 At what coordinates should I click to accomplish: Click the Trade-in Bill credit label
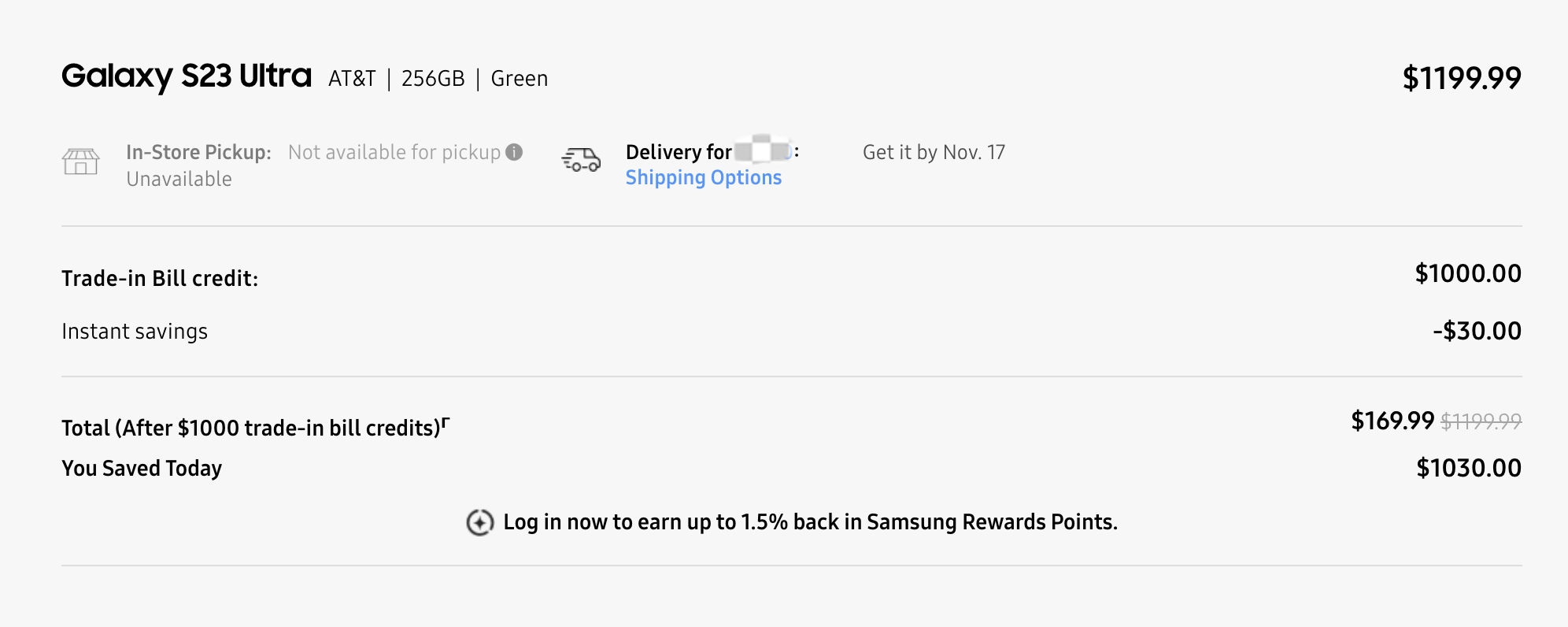coord(160,279)
